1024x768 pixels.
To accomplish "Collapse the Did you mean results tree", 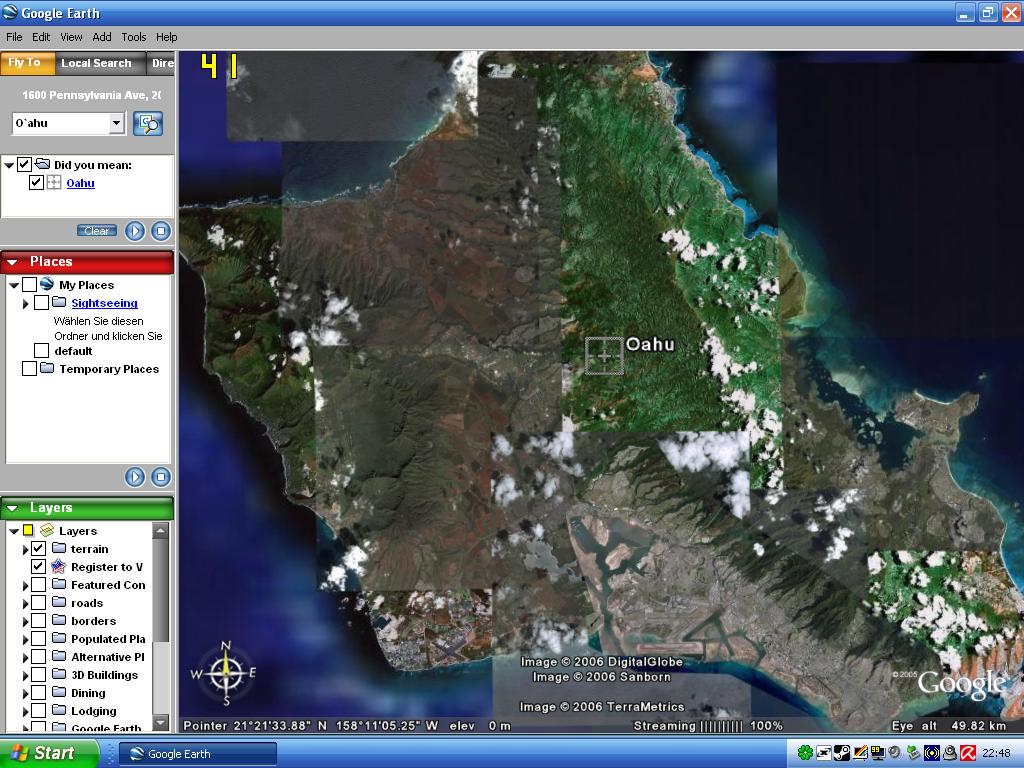I will coord(9,165).
